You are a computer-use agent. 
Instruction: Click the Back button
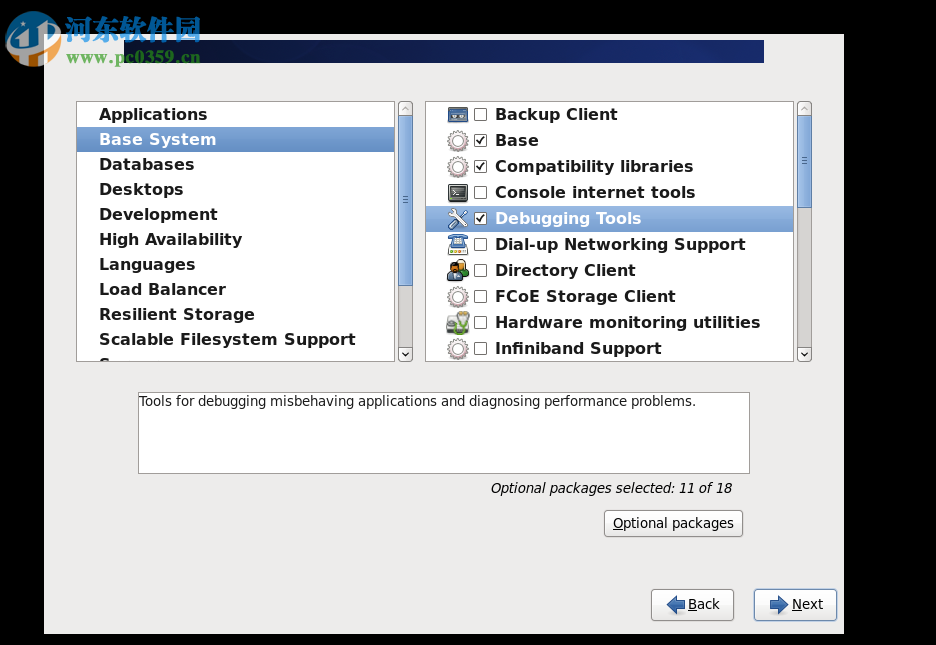(692, 604)
